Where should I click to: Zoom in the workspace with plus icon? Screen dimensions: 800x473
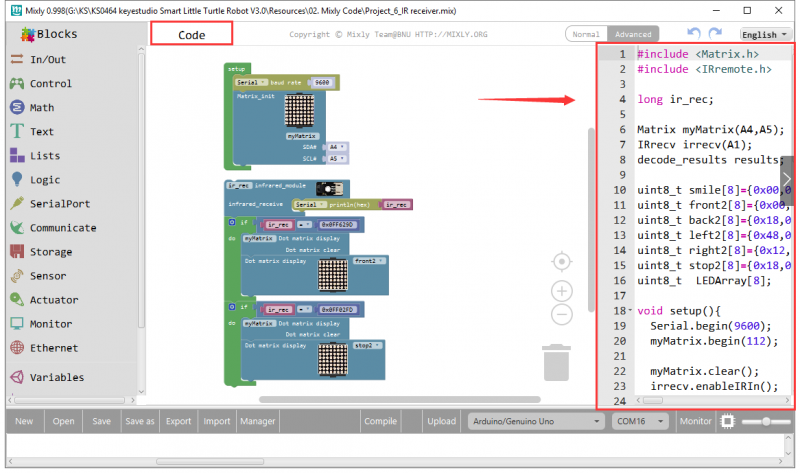click(561, 291)
